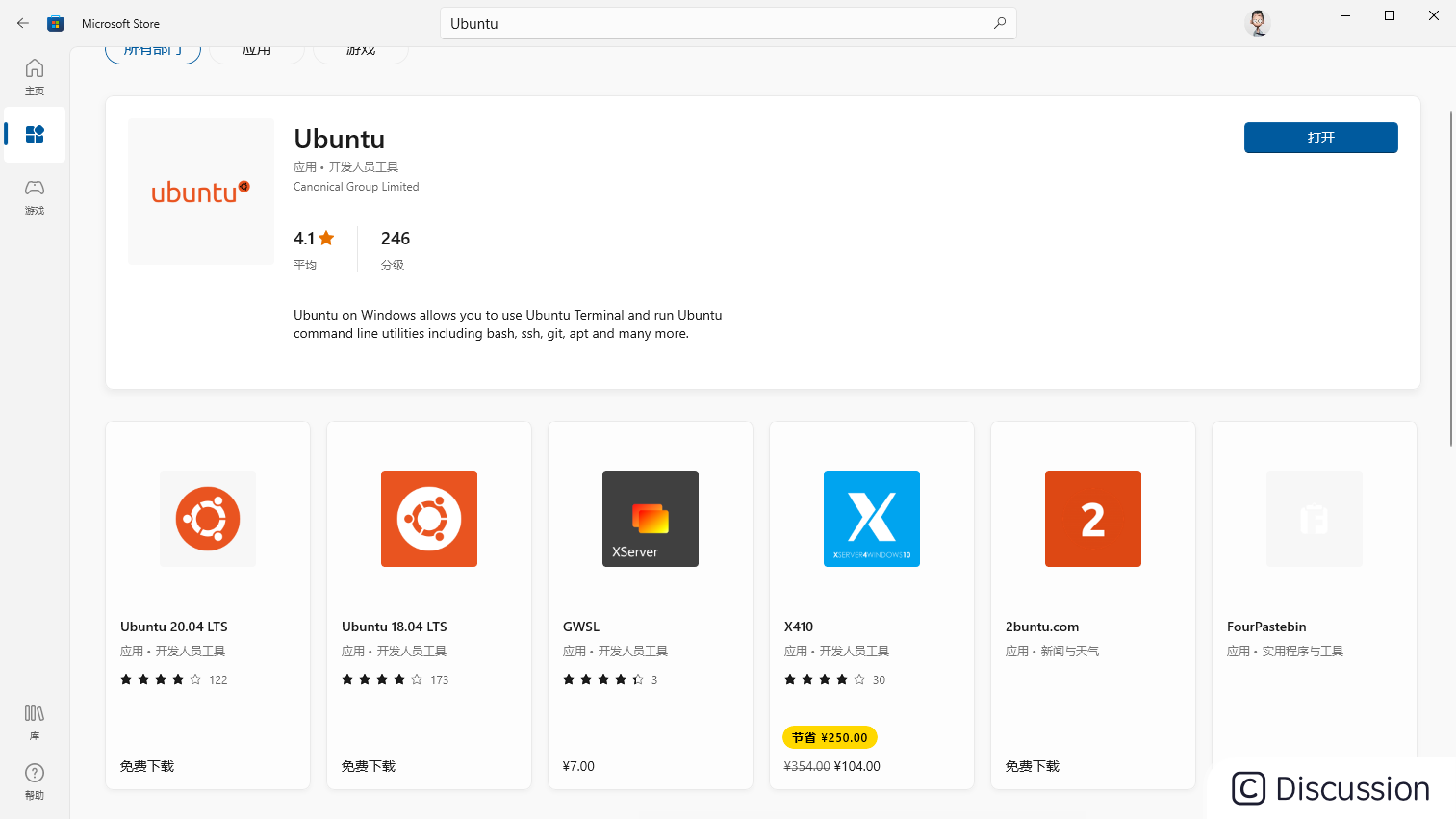The height and width of the screenshot is (819, 1456).
Task: Click the 4.1 average rating
Action: (x=314, y=239)
